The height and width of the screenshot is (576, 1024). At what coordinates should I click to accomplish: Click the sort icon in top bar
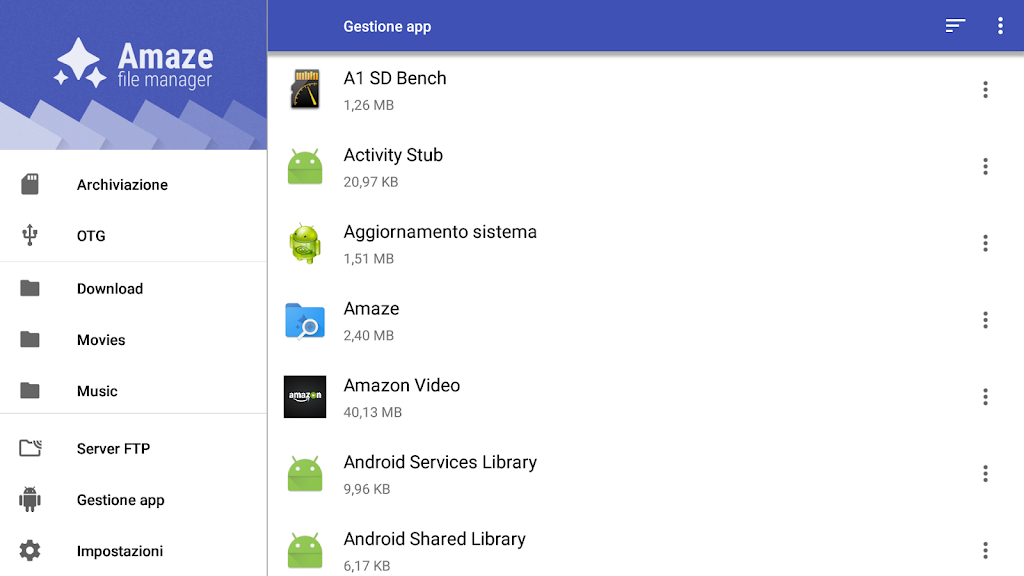(955, 26)
